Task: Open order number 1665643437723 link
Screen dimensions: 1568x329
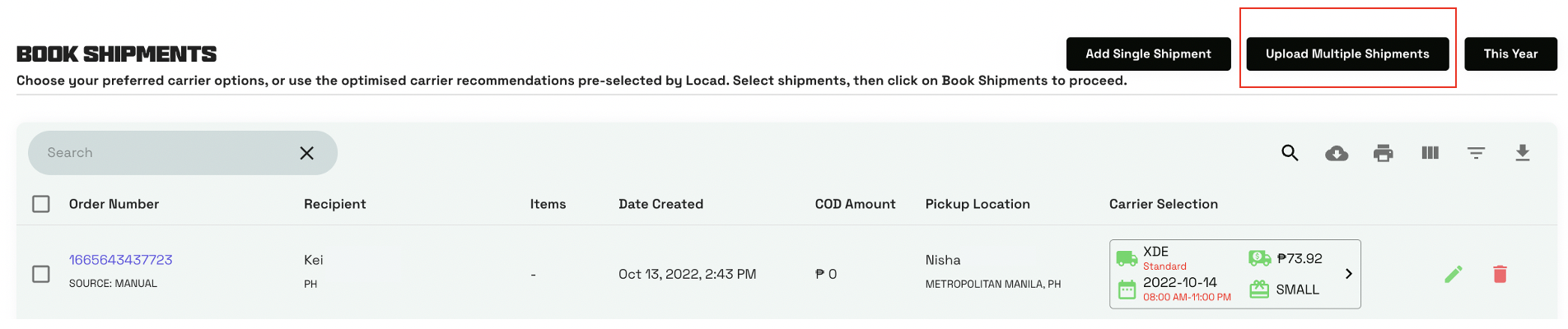Action: click(x=120, y=260)
